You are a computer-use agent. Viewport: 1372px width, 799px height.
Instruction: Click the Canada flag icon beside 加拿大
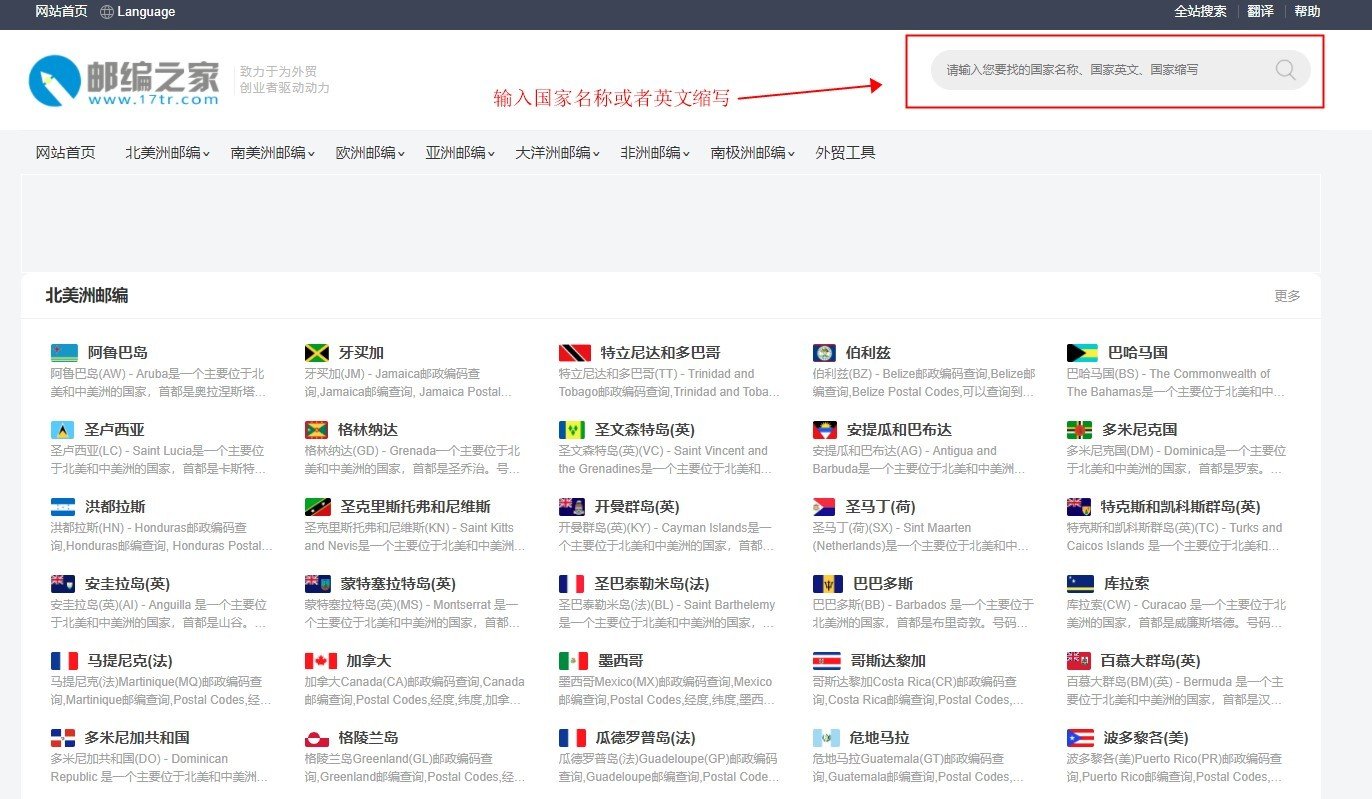(x=320, y=660)
